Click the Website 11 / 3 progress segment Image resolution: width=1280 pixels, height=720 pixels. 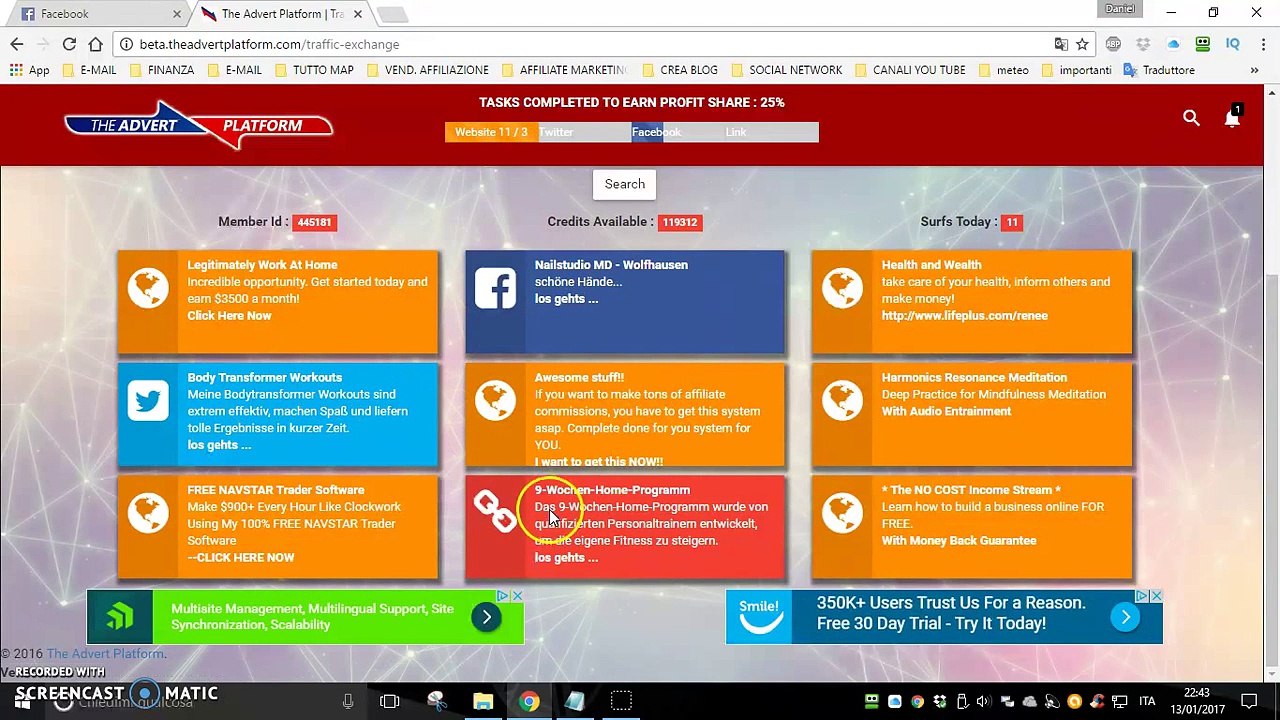tap(491, 132)
